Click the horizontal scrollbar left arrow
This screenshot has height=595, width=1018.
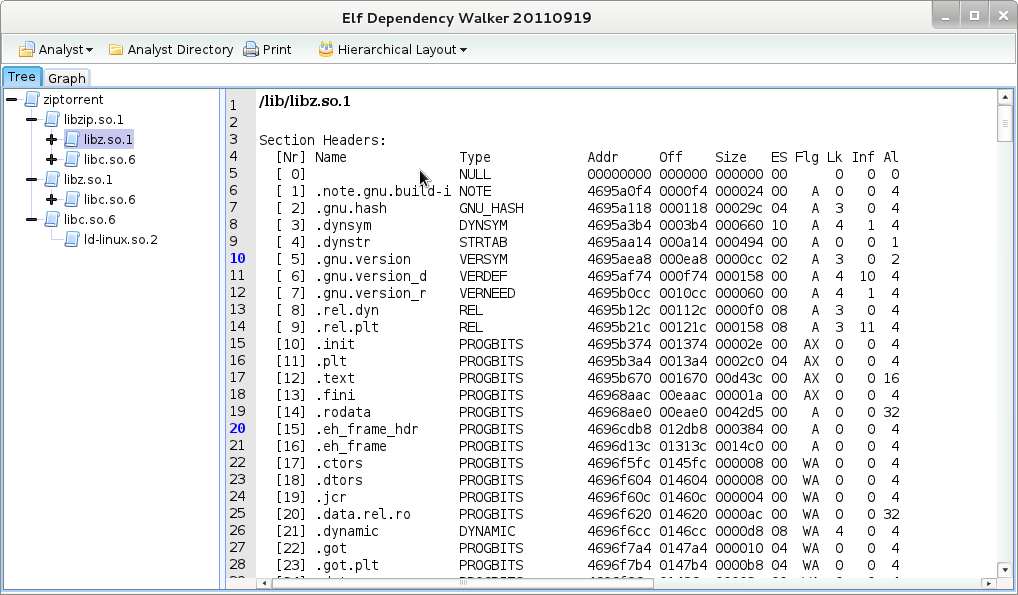point(264,583)
